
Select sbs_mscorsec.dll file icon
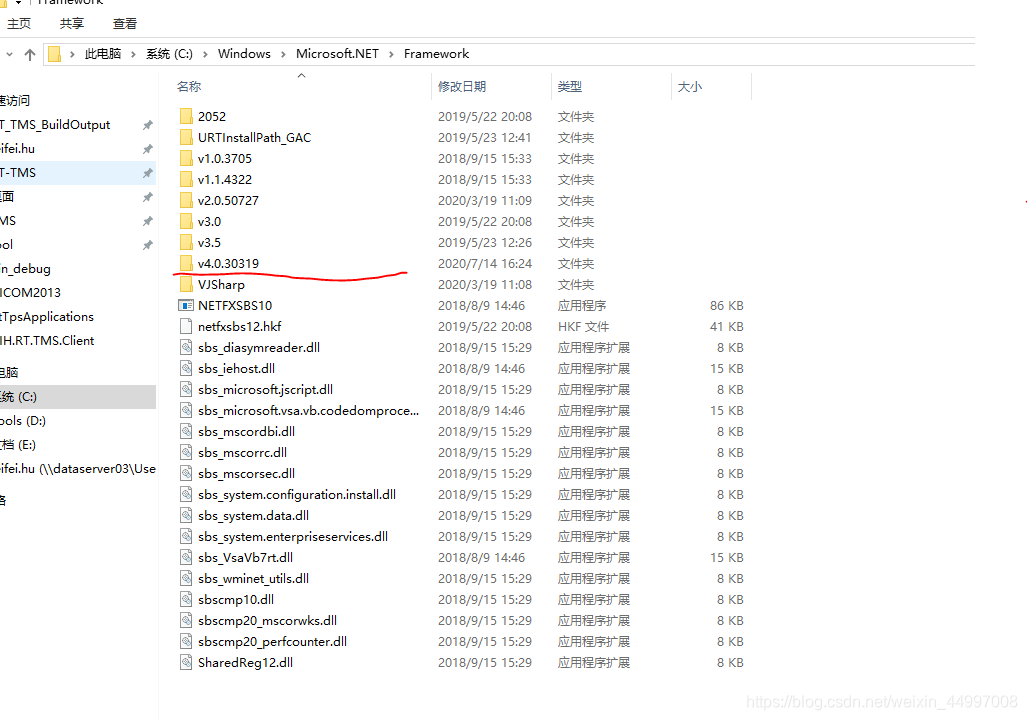pyautogui.click(x=186, y=473)
